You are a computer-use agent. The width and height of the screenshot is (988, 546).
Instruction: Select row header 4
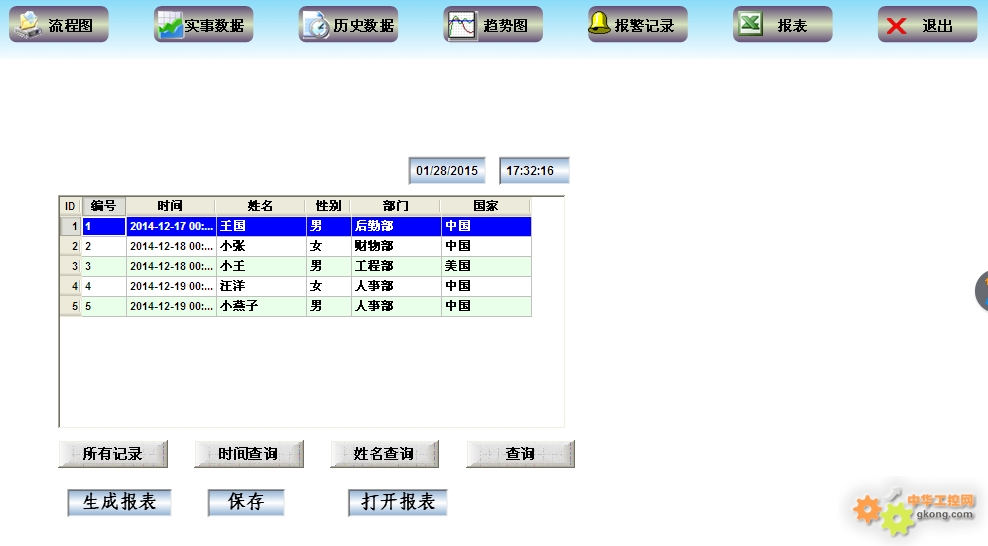pos(71,286)
